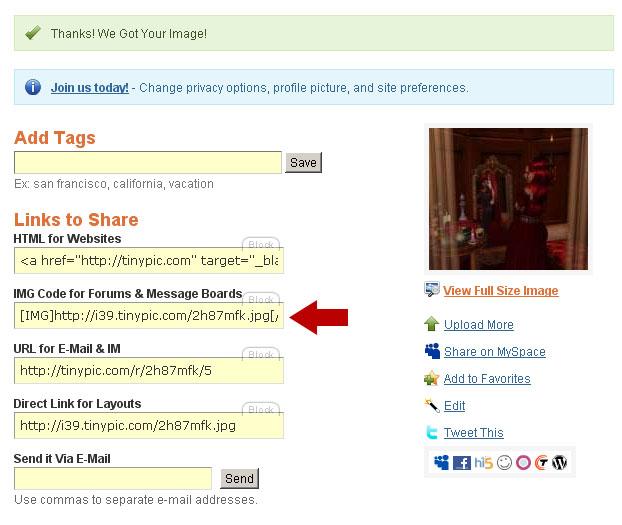The image size is (622, 525).
Task: Open the Join us today link
Action: point(90,87)
